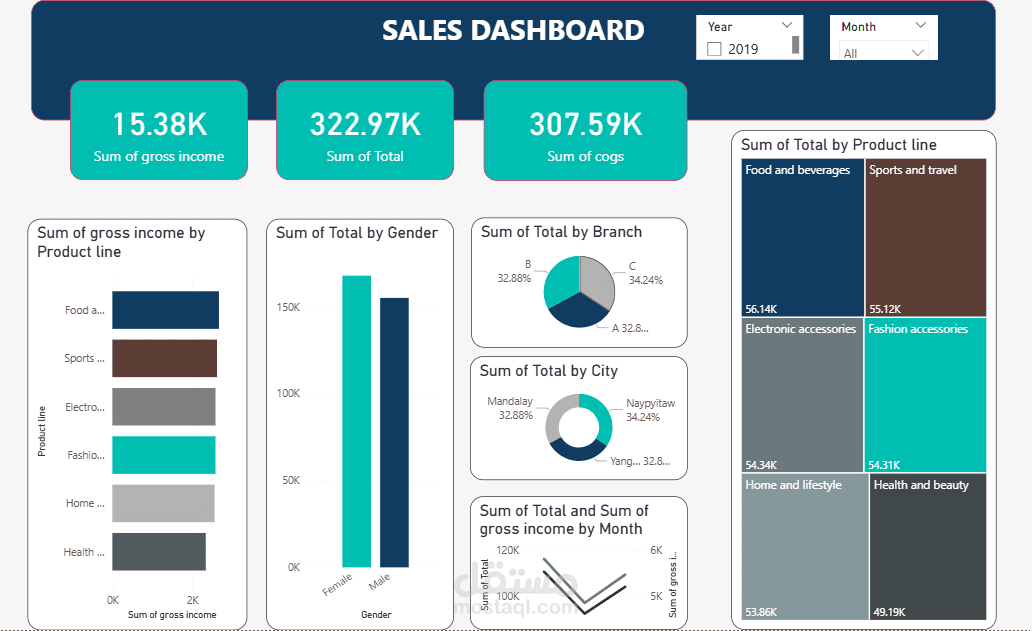1032x631 pixels.
Task: Select Sports and travel treemap tile
Action: point(925,238)
